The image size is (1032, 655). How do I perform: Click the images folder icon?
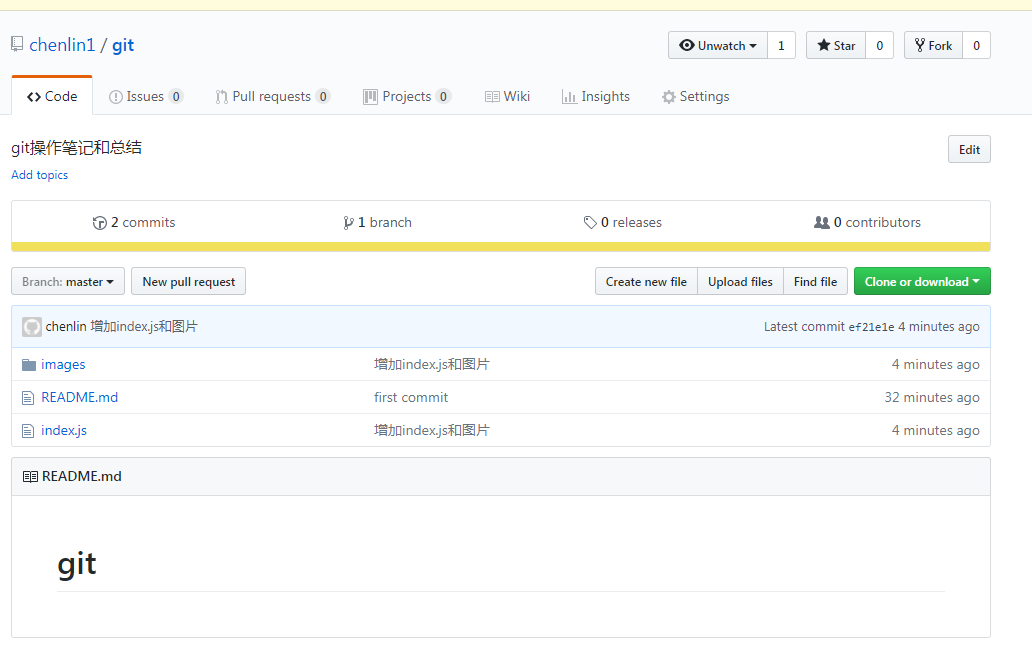point(28,365)
